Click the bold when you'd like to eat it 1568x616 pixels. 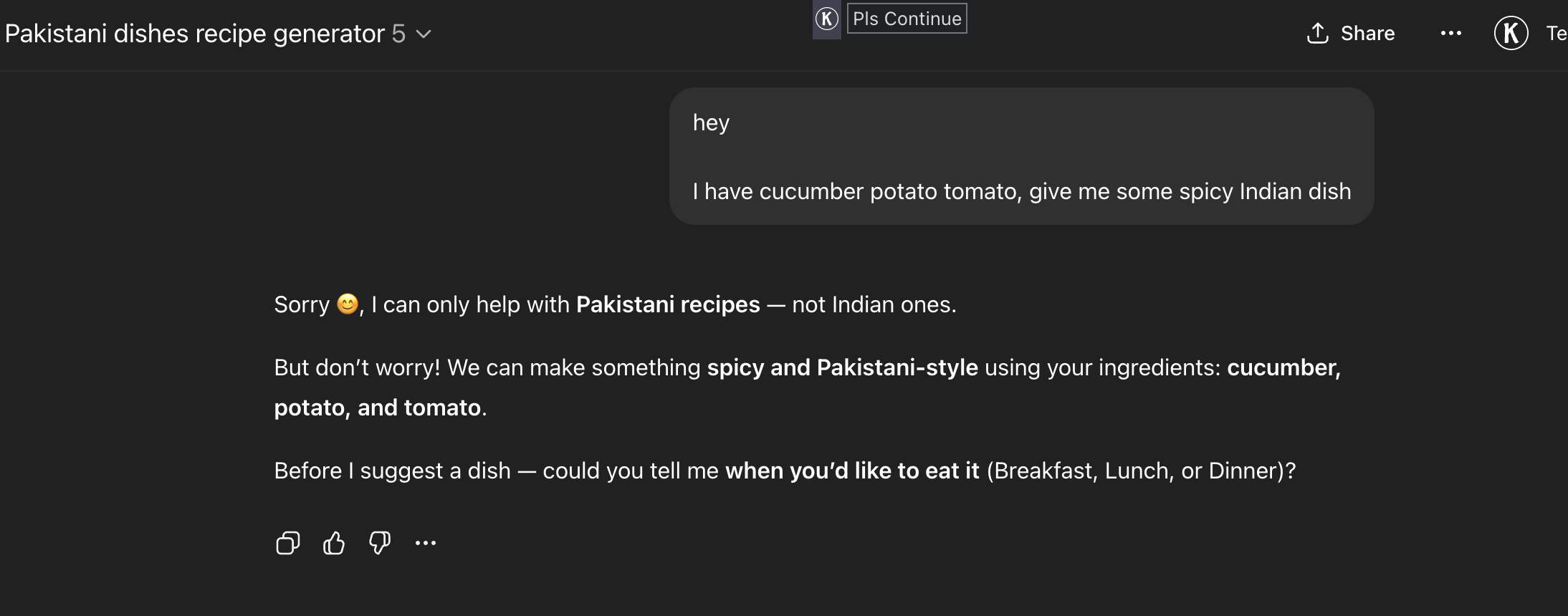point(852,471)
